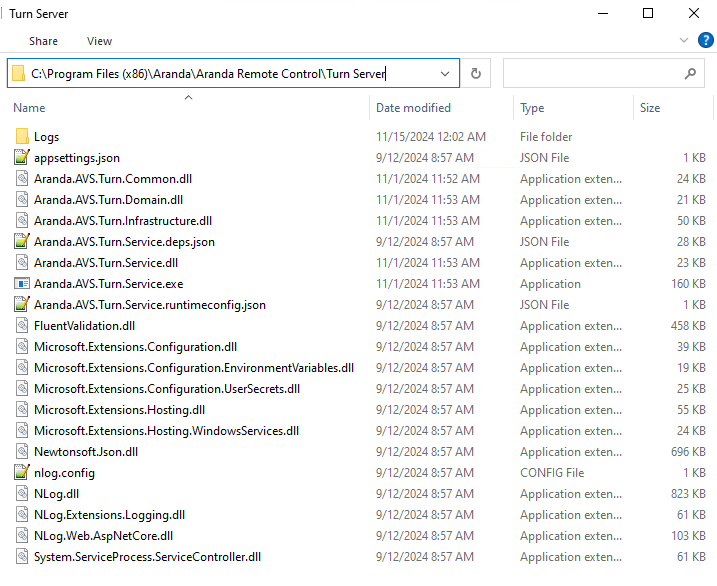The height and width of the screenshot is (586, 717).
Task: Click the search magnifier icon
Action: point(690,73)
